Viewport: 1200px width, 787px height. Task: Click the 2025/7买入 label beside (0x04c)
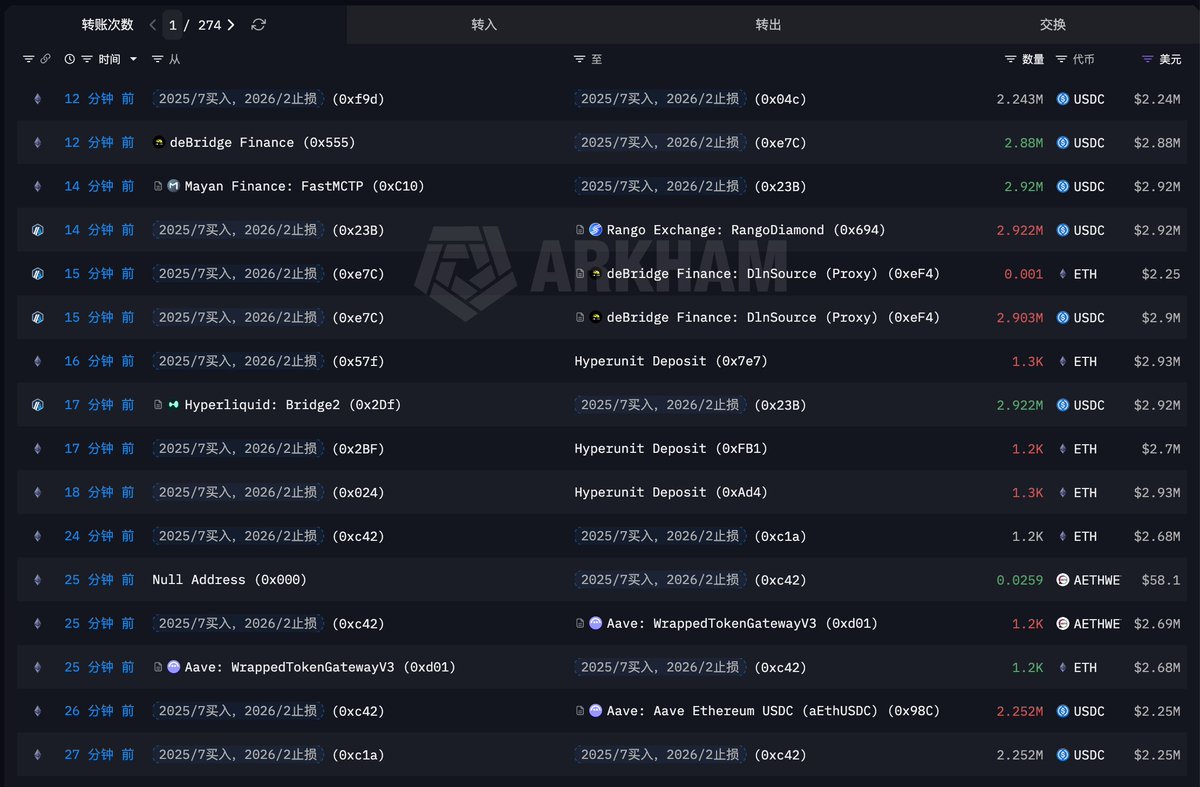pos(660,99)
